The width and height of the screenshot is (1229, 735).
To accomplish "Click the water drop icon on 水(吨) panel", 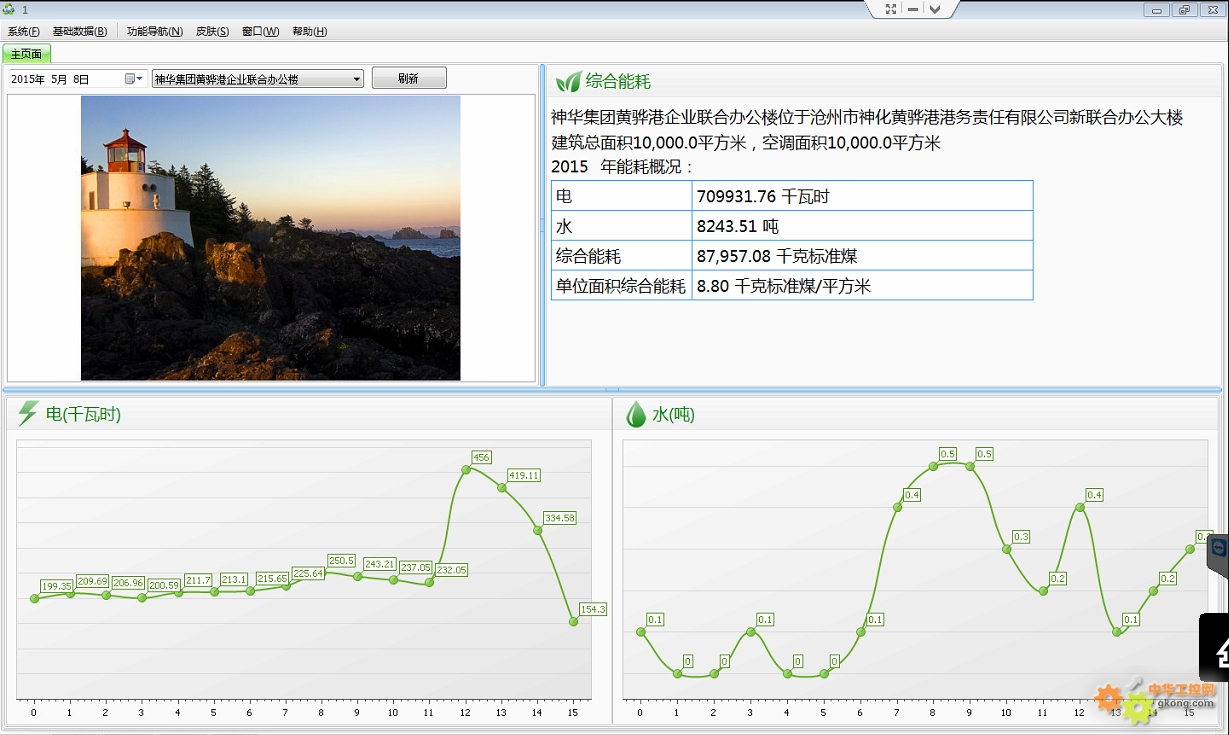I will tap(637, 413).
